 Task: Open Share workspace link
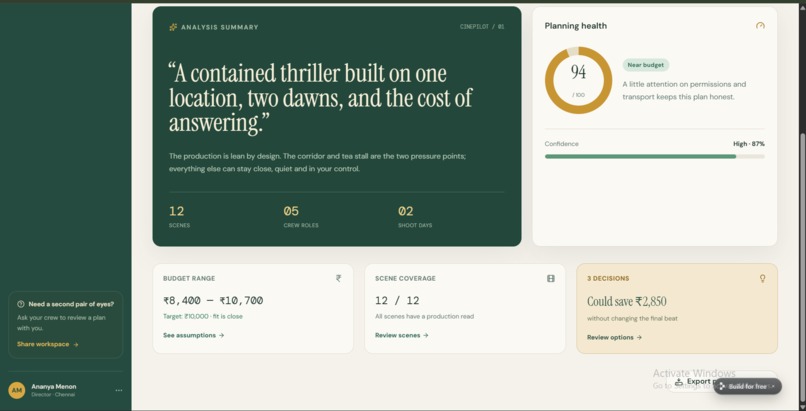(x=48, y=344)
